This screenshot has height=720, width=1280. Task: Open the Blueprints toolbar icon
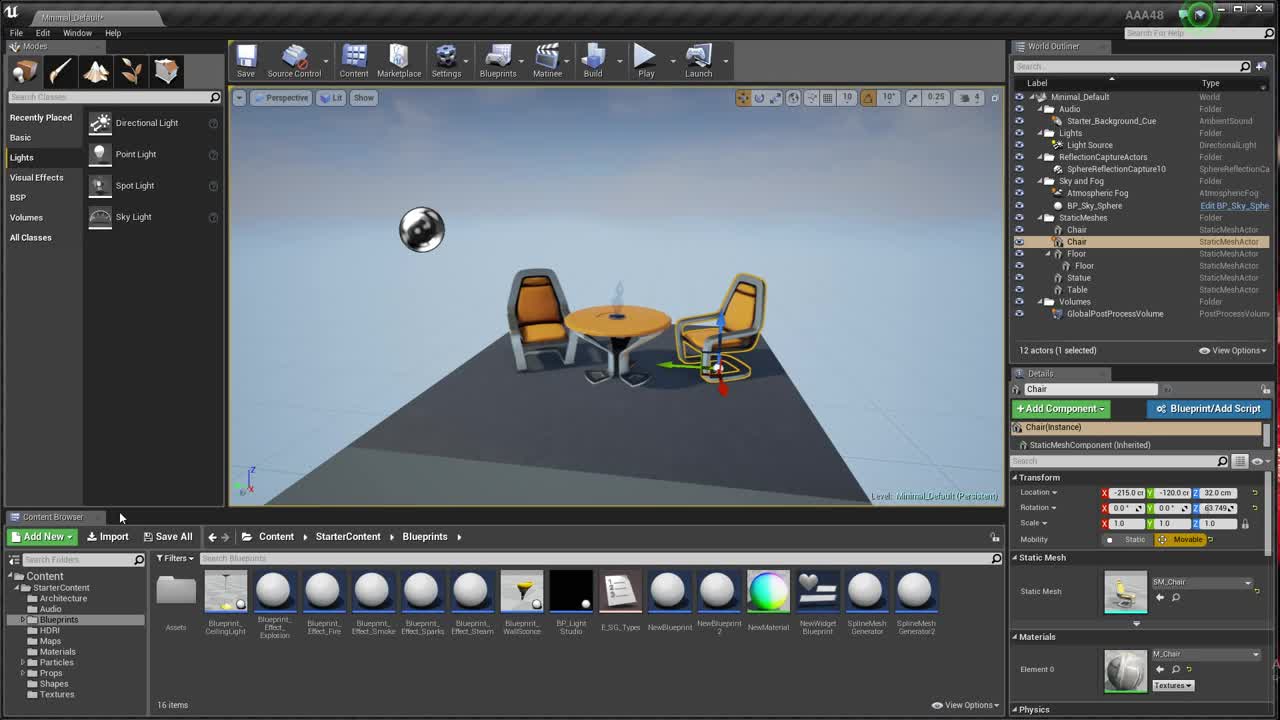coord(498,62)
